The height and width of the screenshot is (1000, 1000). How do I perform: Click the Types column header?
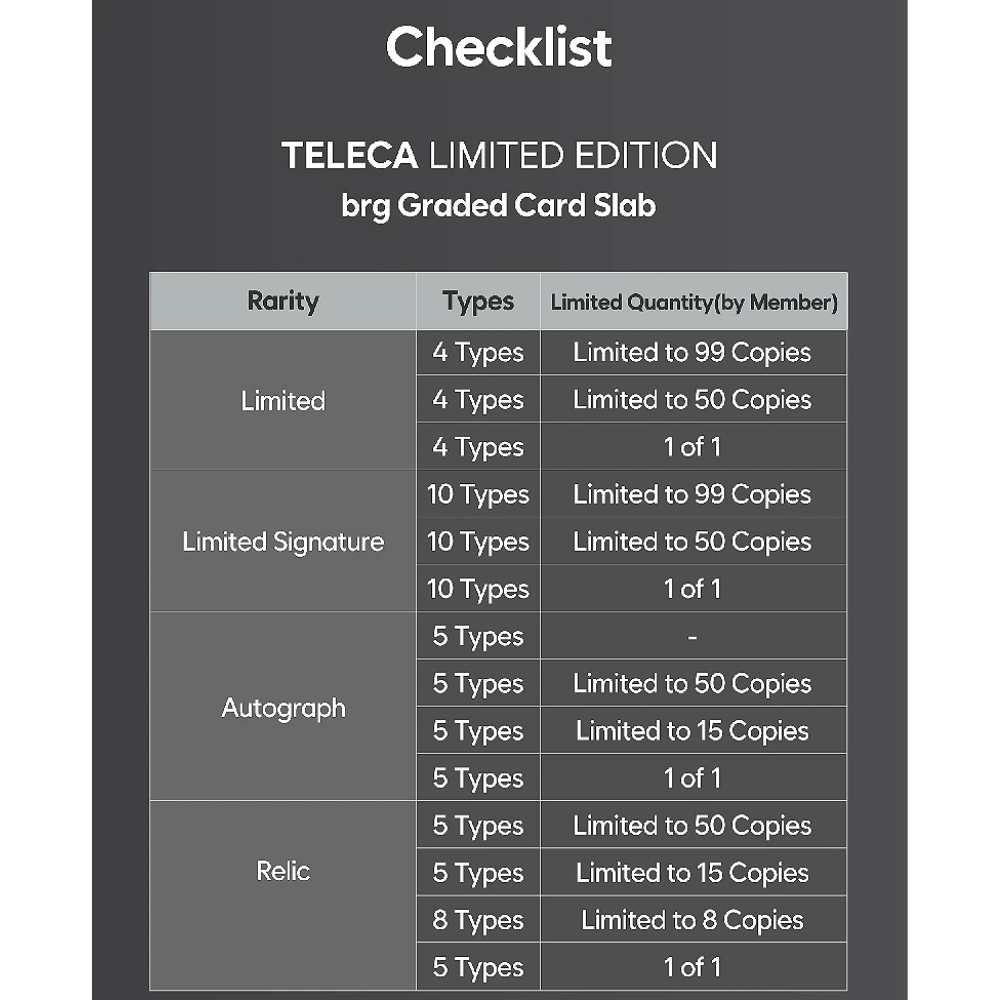[x=478, y=301]
